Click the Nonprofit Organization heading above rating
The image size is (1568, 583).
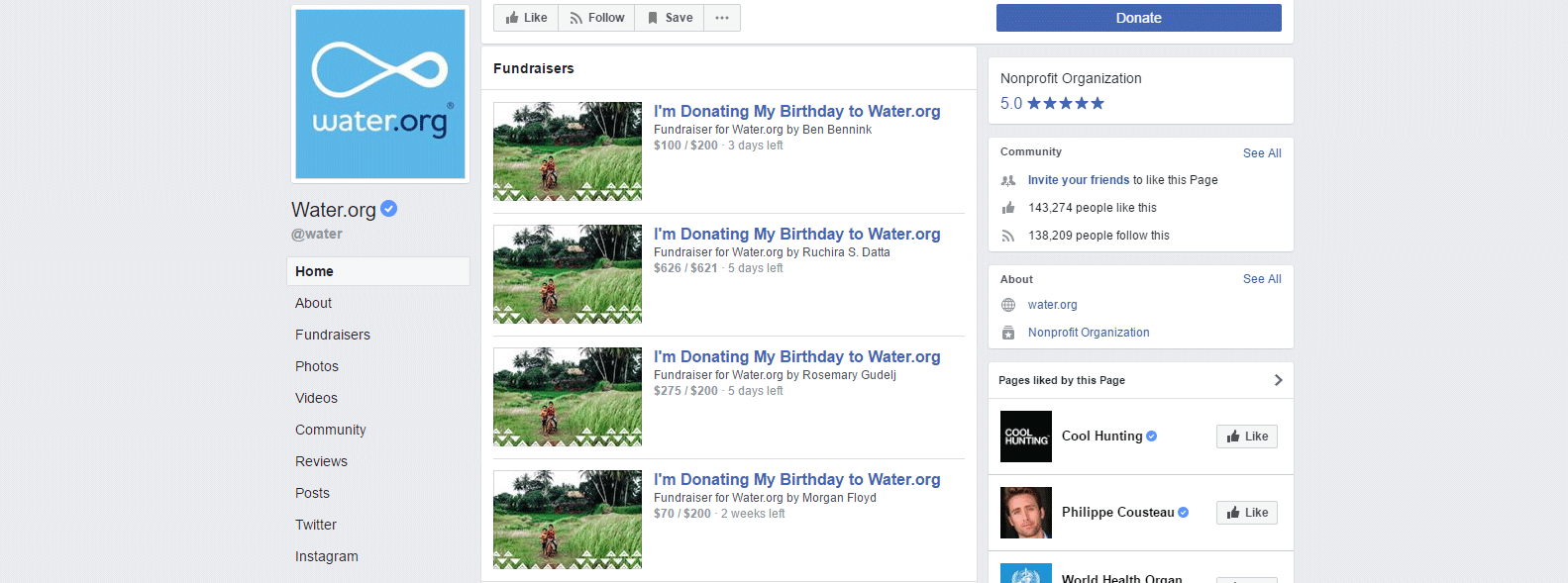coord(1071,78)
